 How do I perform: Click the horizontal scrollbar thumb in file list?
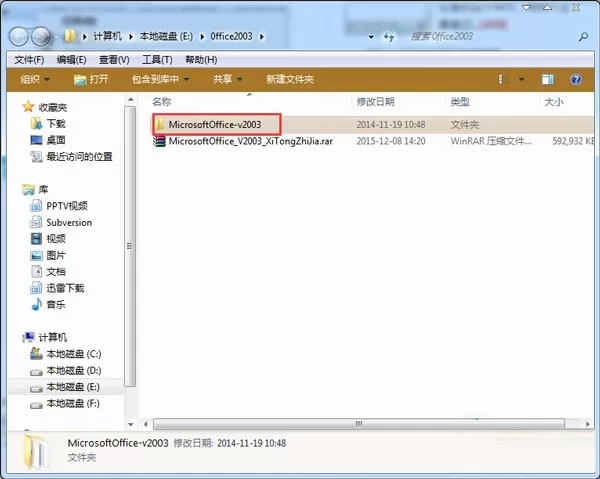pos(359,424)
